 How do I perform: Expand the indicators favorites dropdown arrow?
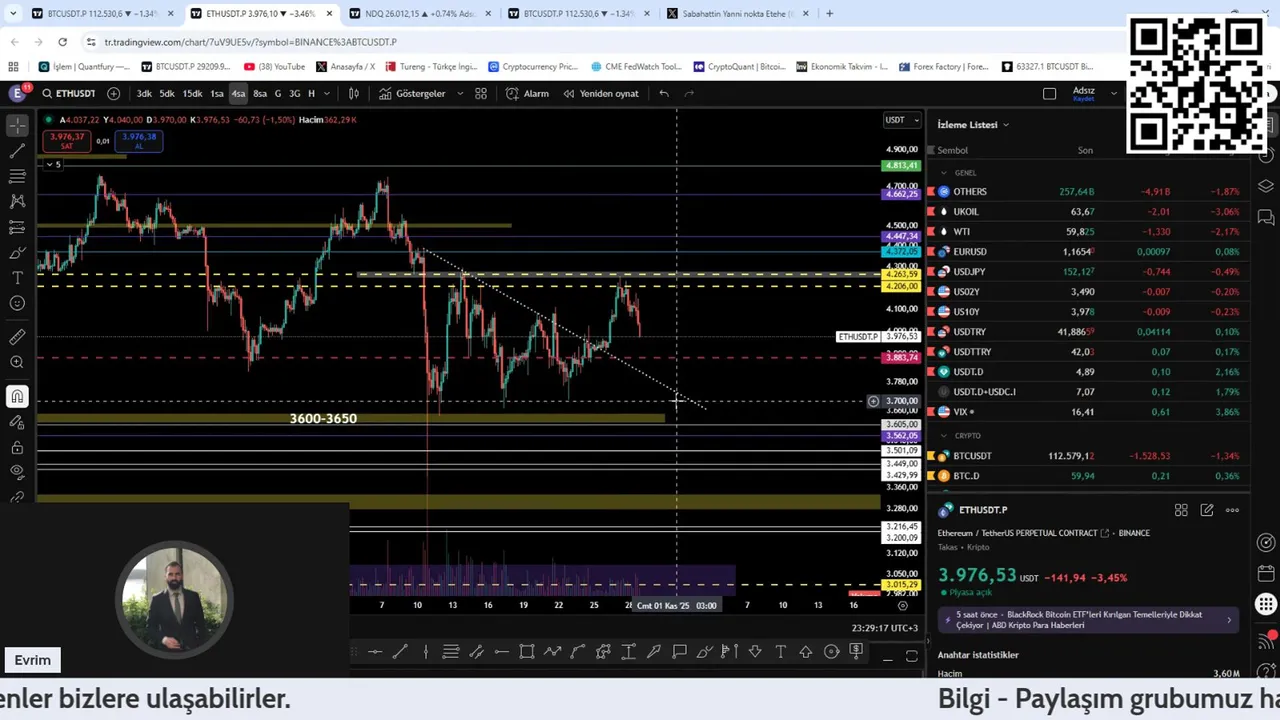pyautogui.click(x=460, y=93)
